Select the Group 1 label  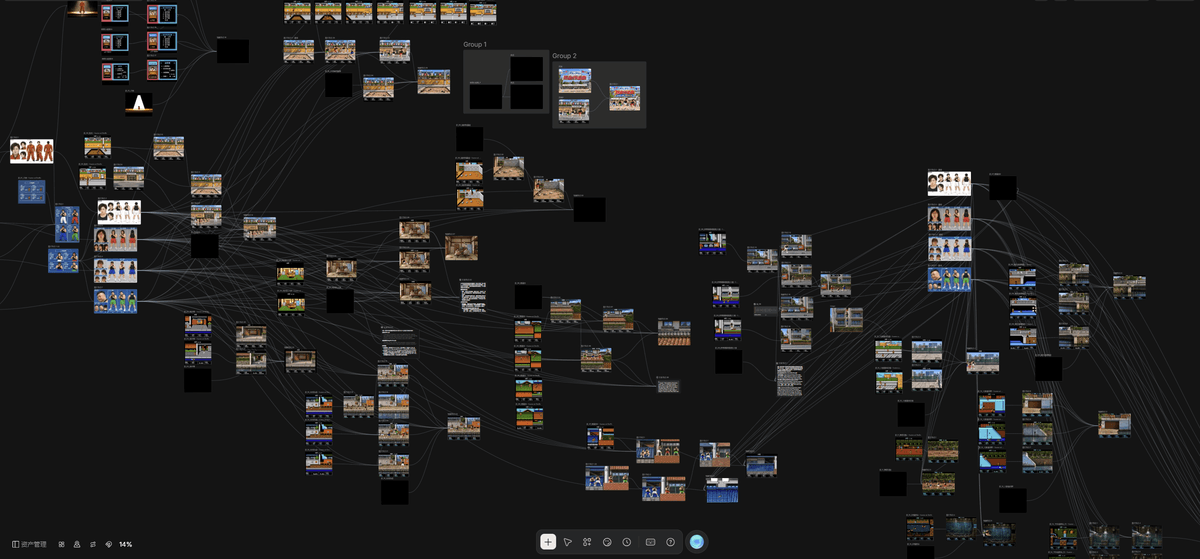(475, 45)
